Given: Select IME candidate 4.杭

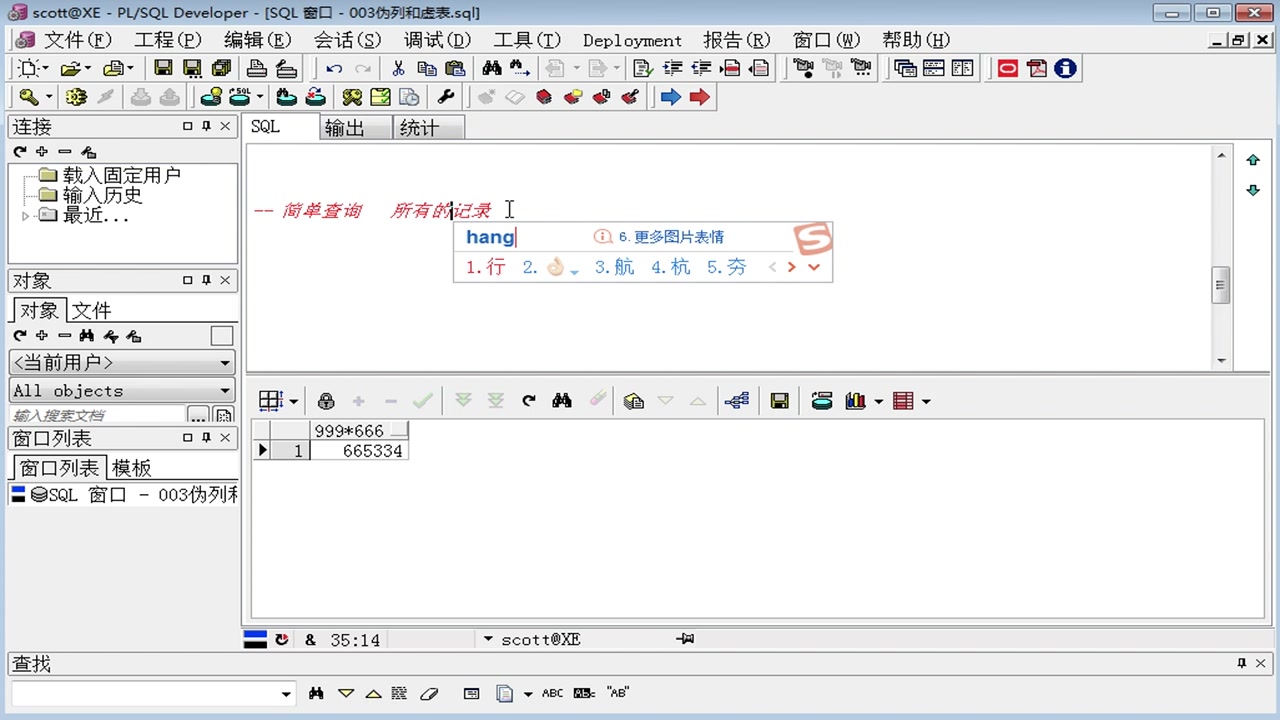Looking at the screenshot, I should click(x=670, y=267).
